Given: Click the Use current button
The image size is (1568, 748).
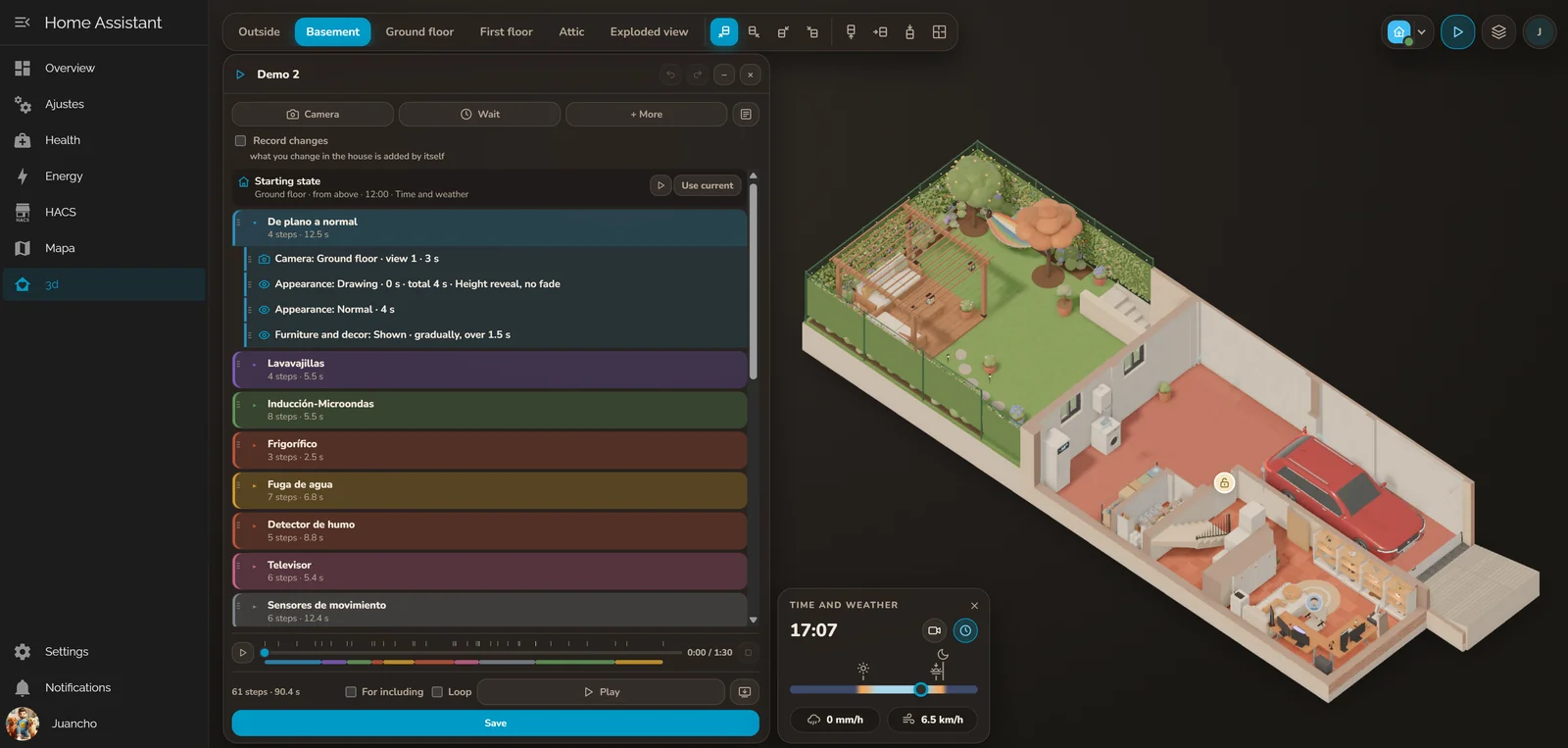Looking at the screenshot, I should 707,185.
